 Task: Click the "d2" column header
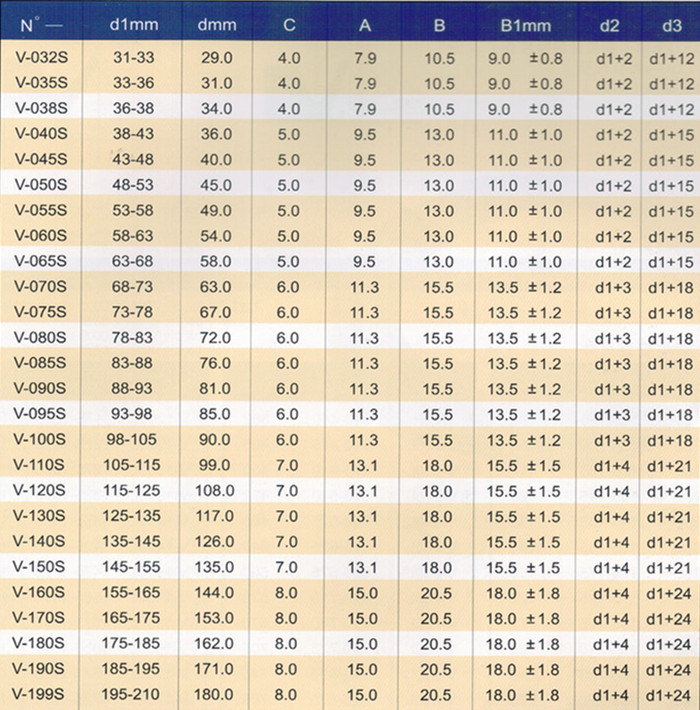[x=612, y=24]
